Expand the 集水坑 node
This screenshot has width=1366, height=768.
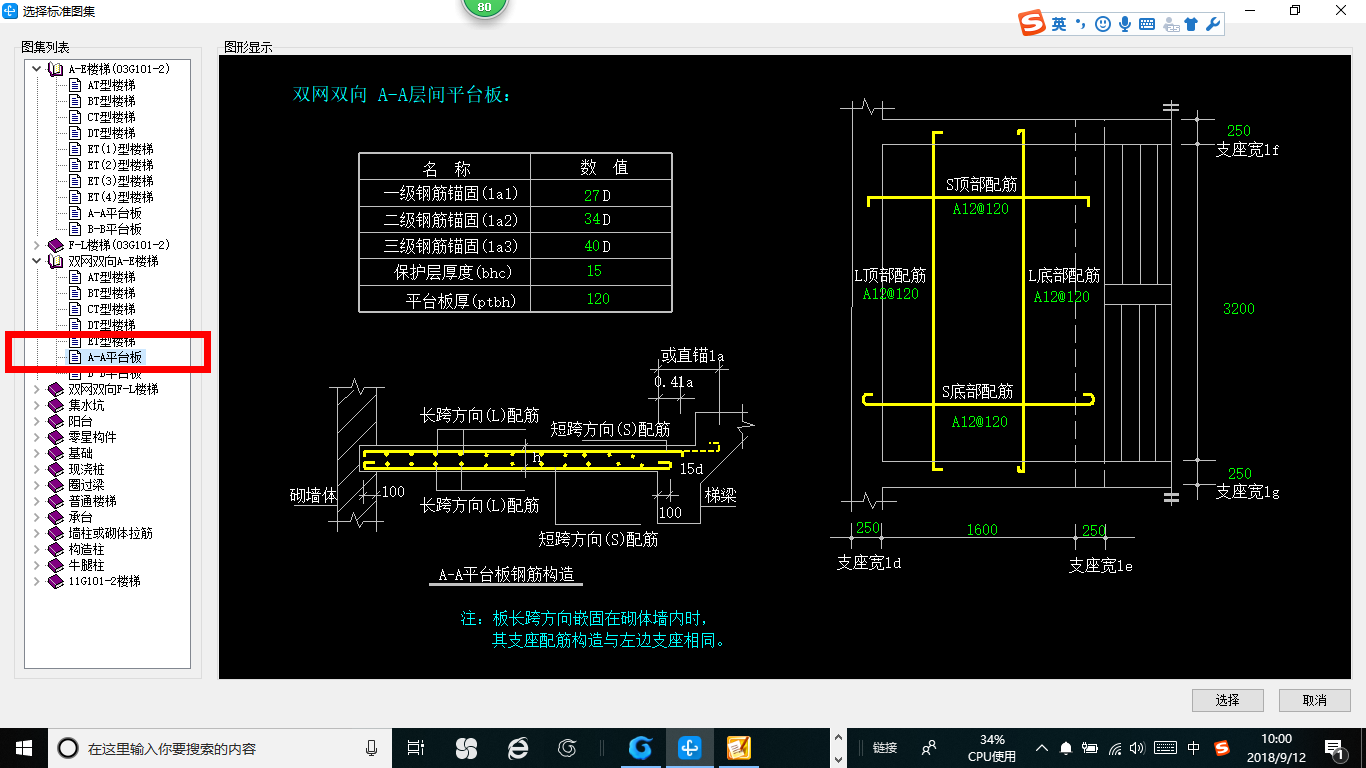[38, 405]
